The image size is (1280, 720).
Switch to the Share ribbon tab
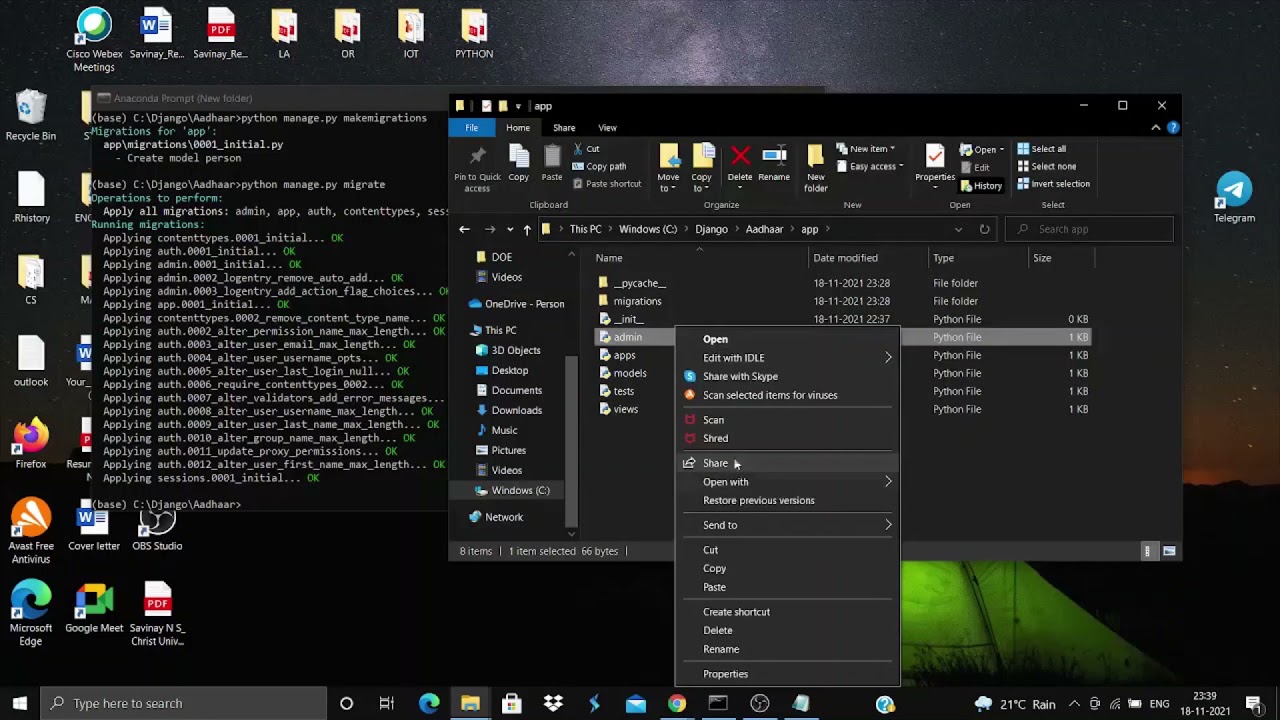point(564,128)
